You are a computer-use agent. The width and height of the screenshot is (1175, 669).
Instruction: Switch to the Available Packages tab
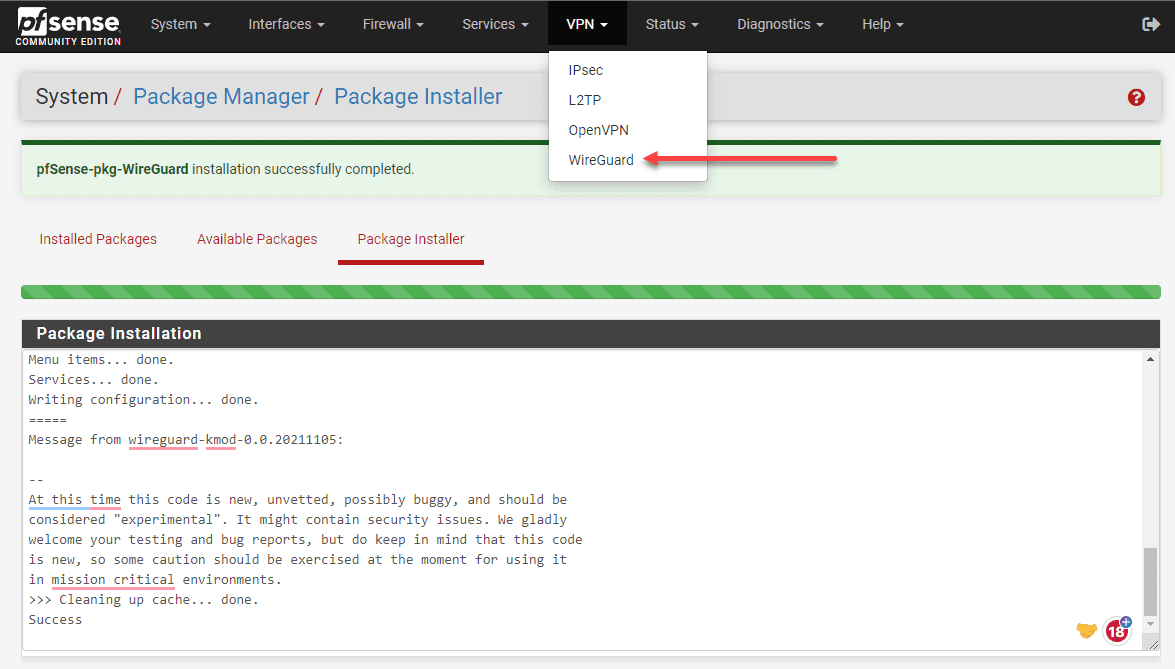point(257,239)
